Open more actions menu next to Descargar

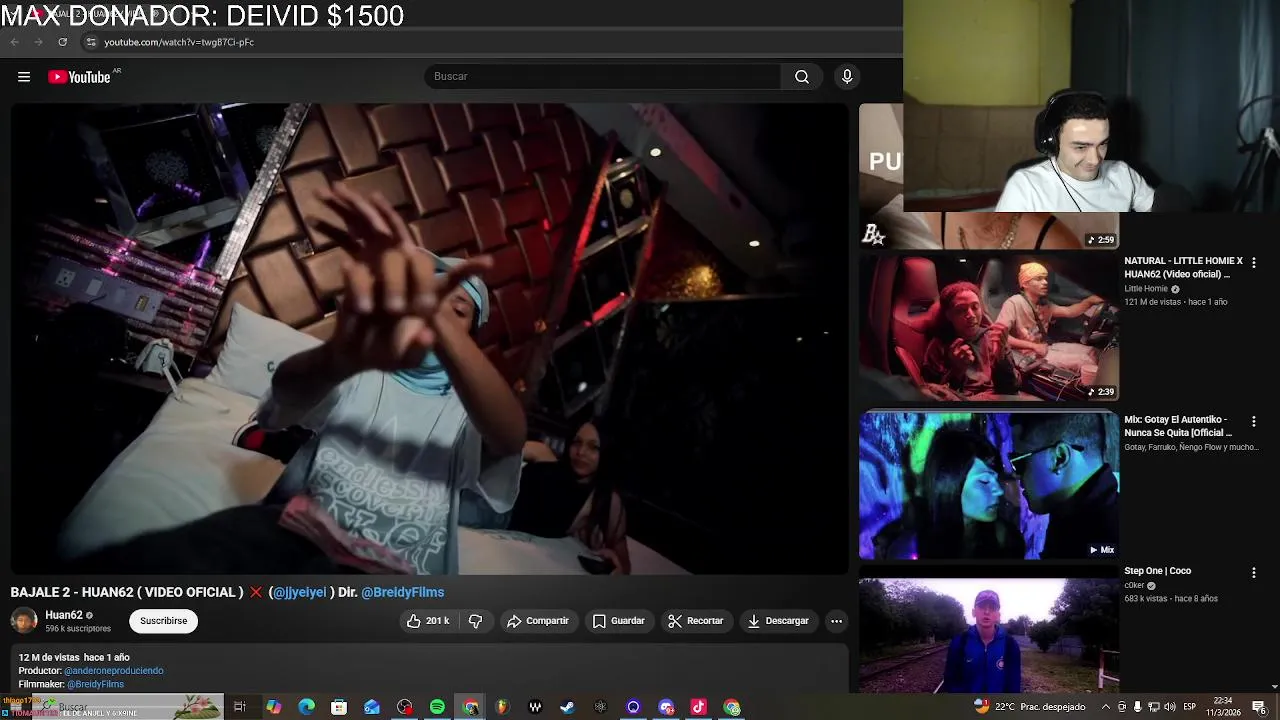coord(836,621)
